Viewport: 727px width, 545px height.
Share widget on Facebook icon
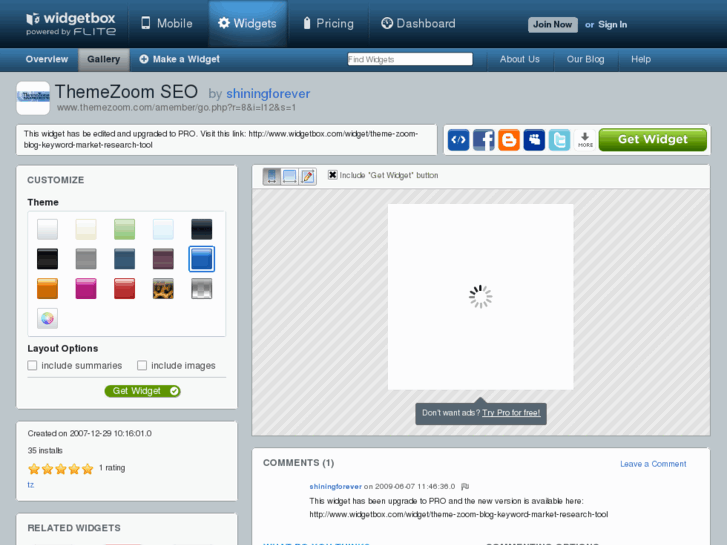[484, 140]
